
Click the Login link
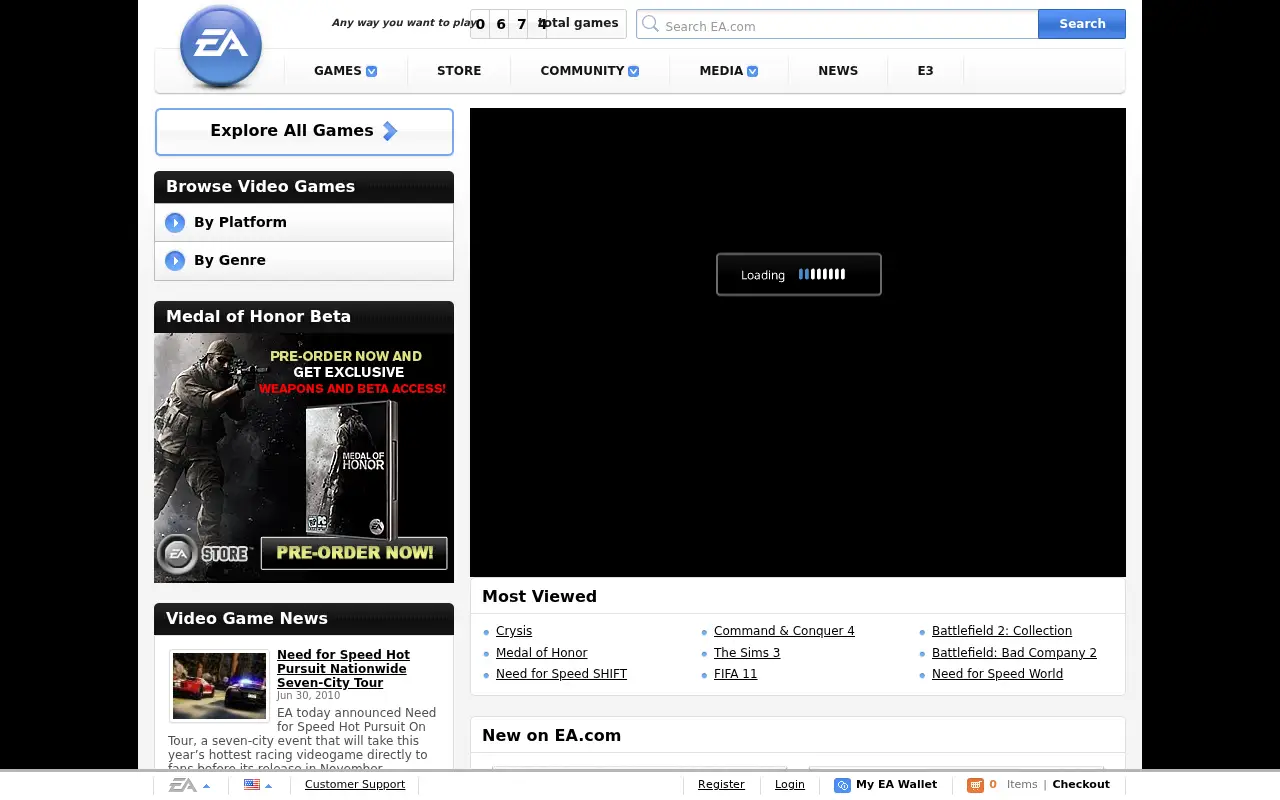tap(790, 785)
